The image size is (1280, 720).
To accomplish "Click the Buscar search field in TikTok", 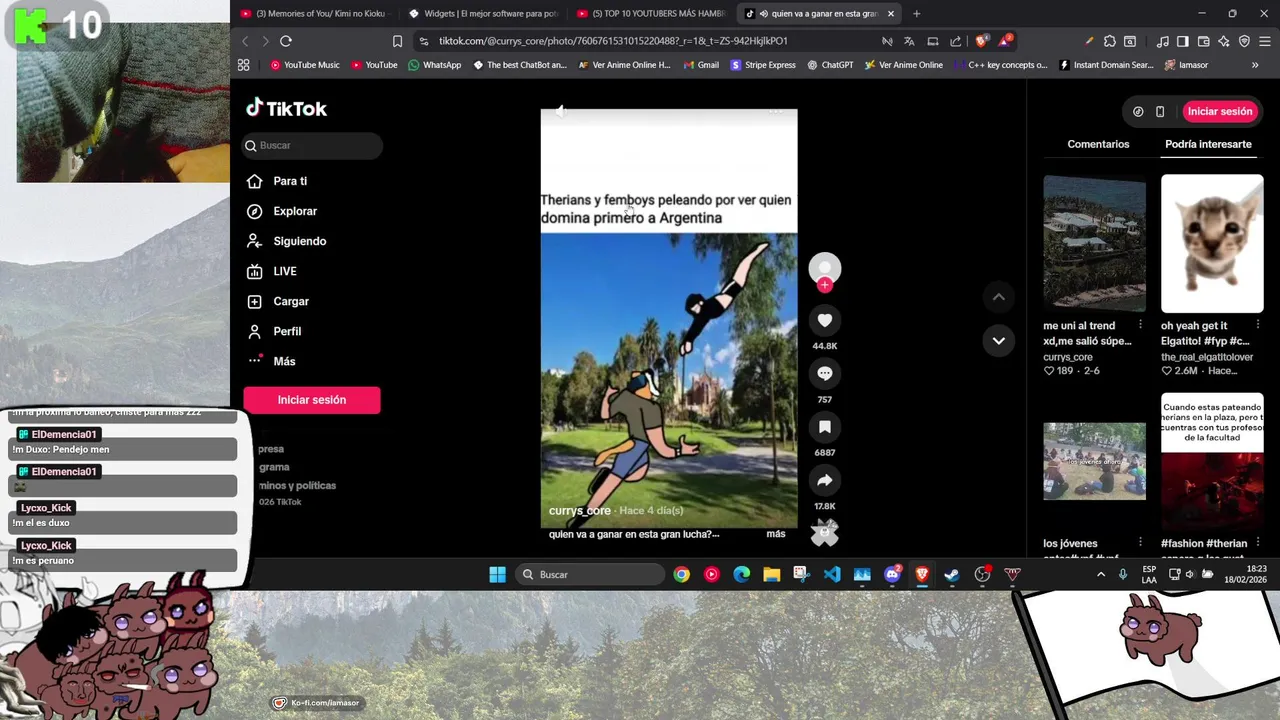I will [313, 146].
